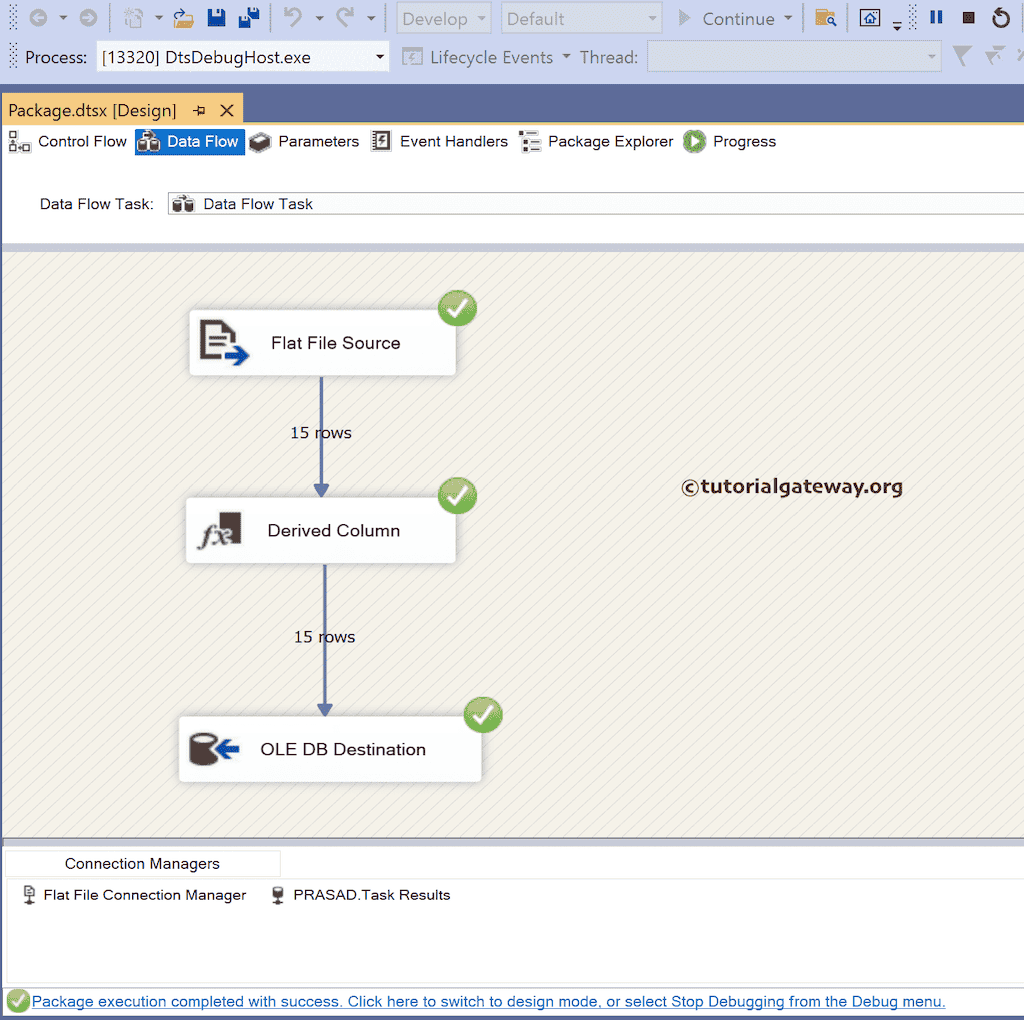
Task: Click the green success checkmark on Flat File Source
Action: (x=457, y=308)
